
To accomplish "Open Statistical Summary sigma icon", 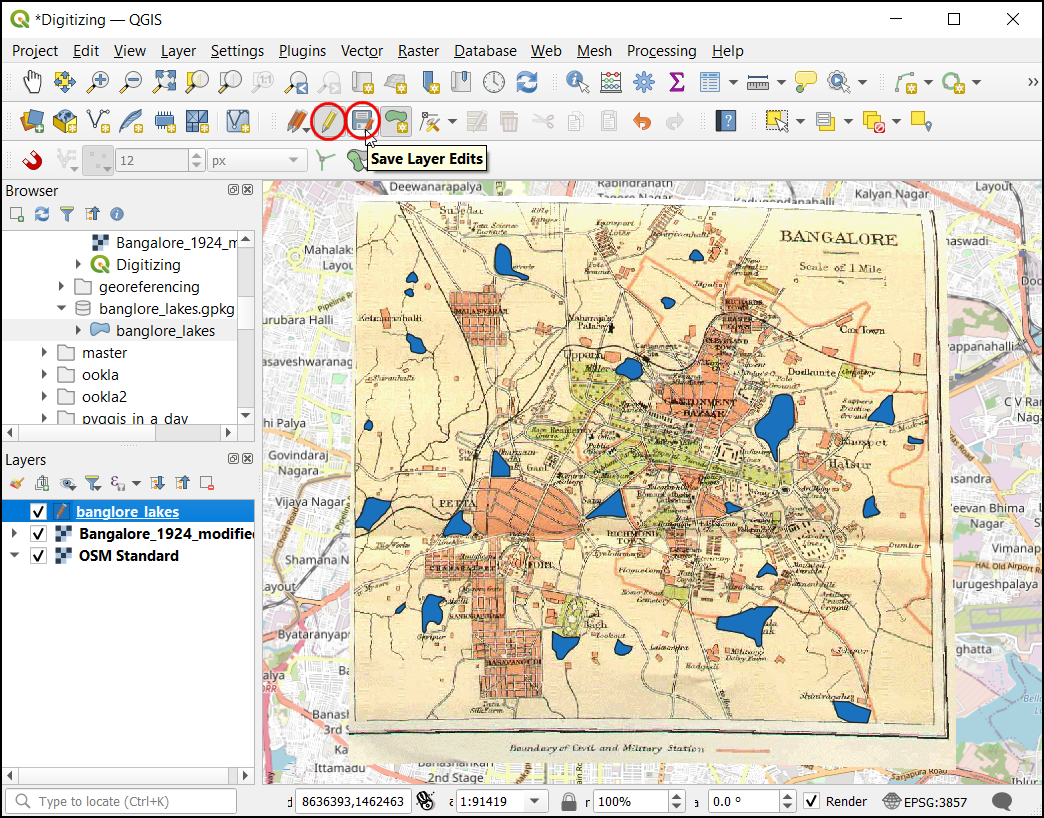I will click(x=676, y=83).
